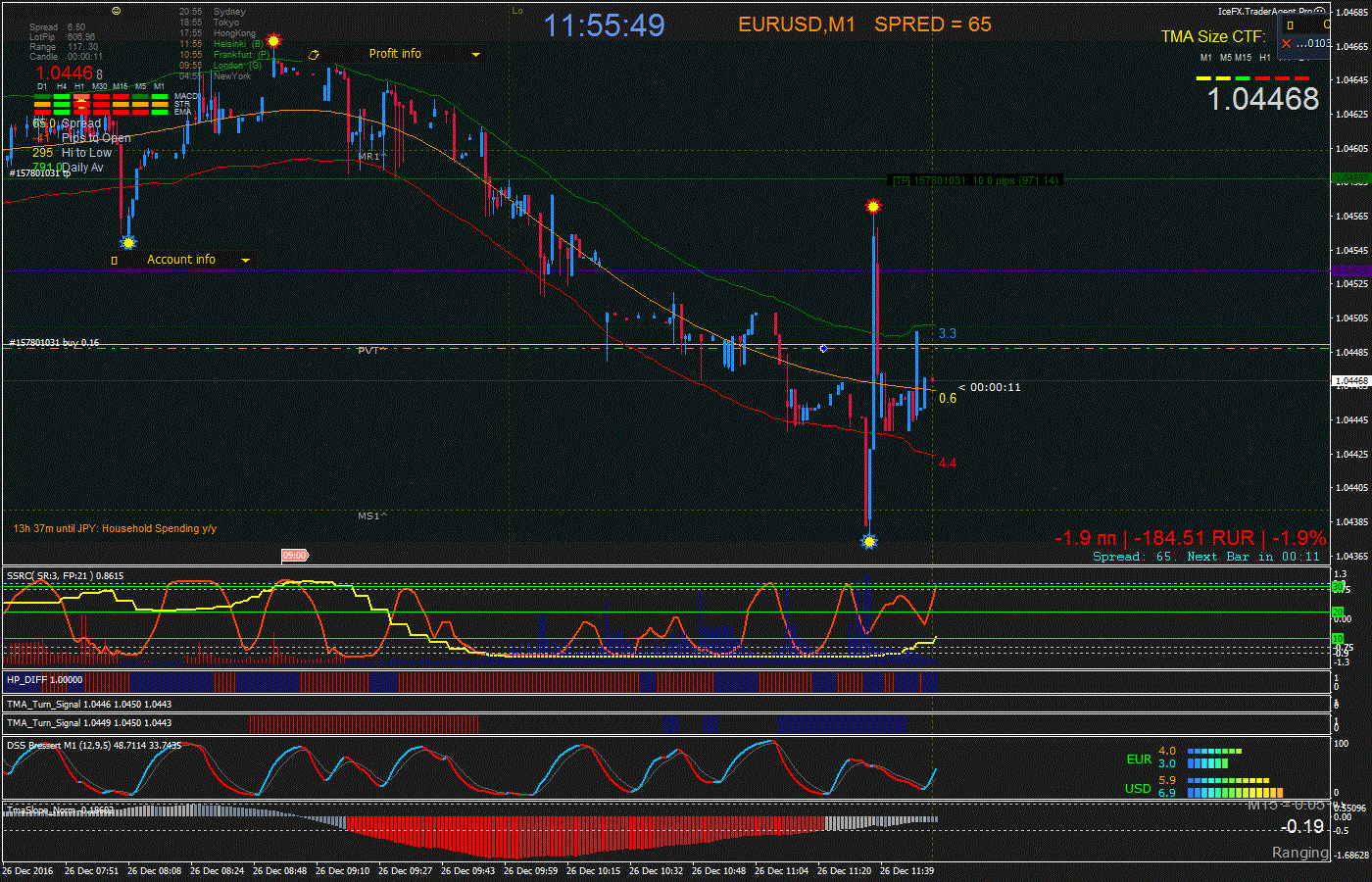
Task: Click the MR1^ resistance level label
Action: pos(371,157)
